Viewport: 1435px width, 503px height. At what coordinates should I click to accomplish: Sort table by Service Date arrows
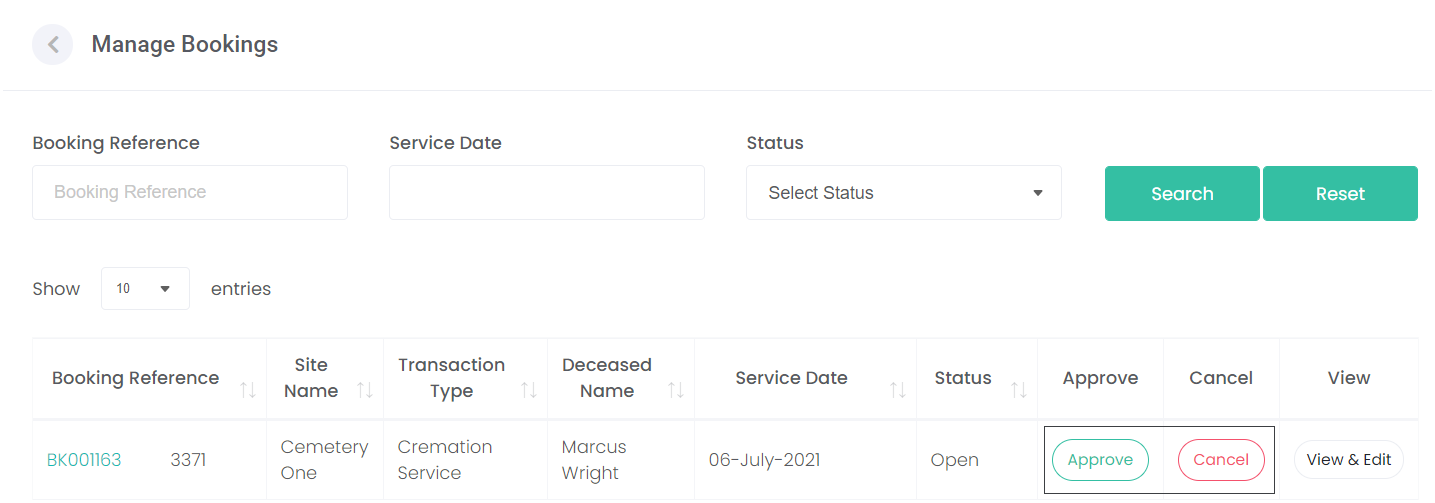coord(898,390)
